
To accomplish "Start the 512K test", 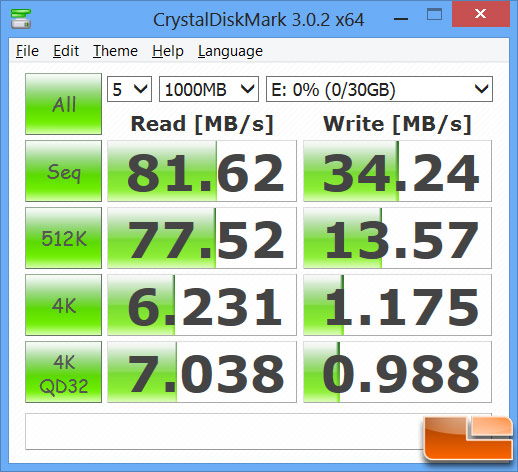I will [x=63, y=238].
